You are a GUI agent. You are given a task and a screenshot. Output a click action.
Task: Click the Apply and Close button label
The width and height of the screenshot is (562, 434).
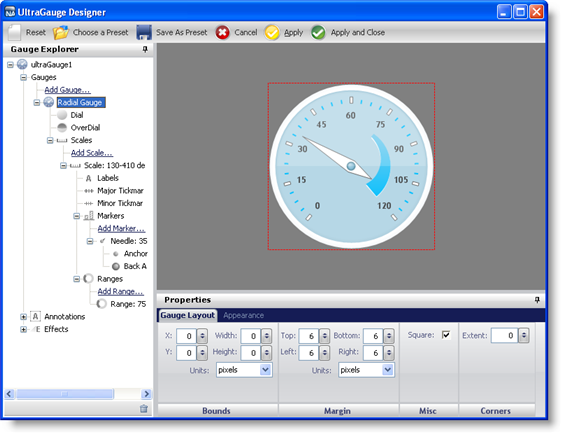(x=358, y=32)
